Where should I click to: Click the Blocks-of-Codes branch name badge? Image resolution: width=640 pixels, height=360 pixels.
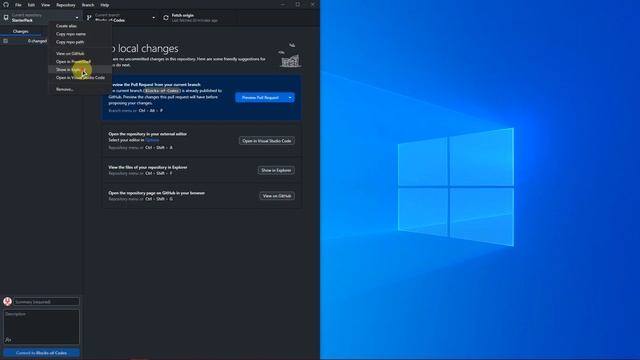coord(162,91)
